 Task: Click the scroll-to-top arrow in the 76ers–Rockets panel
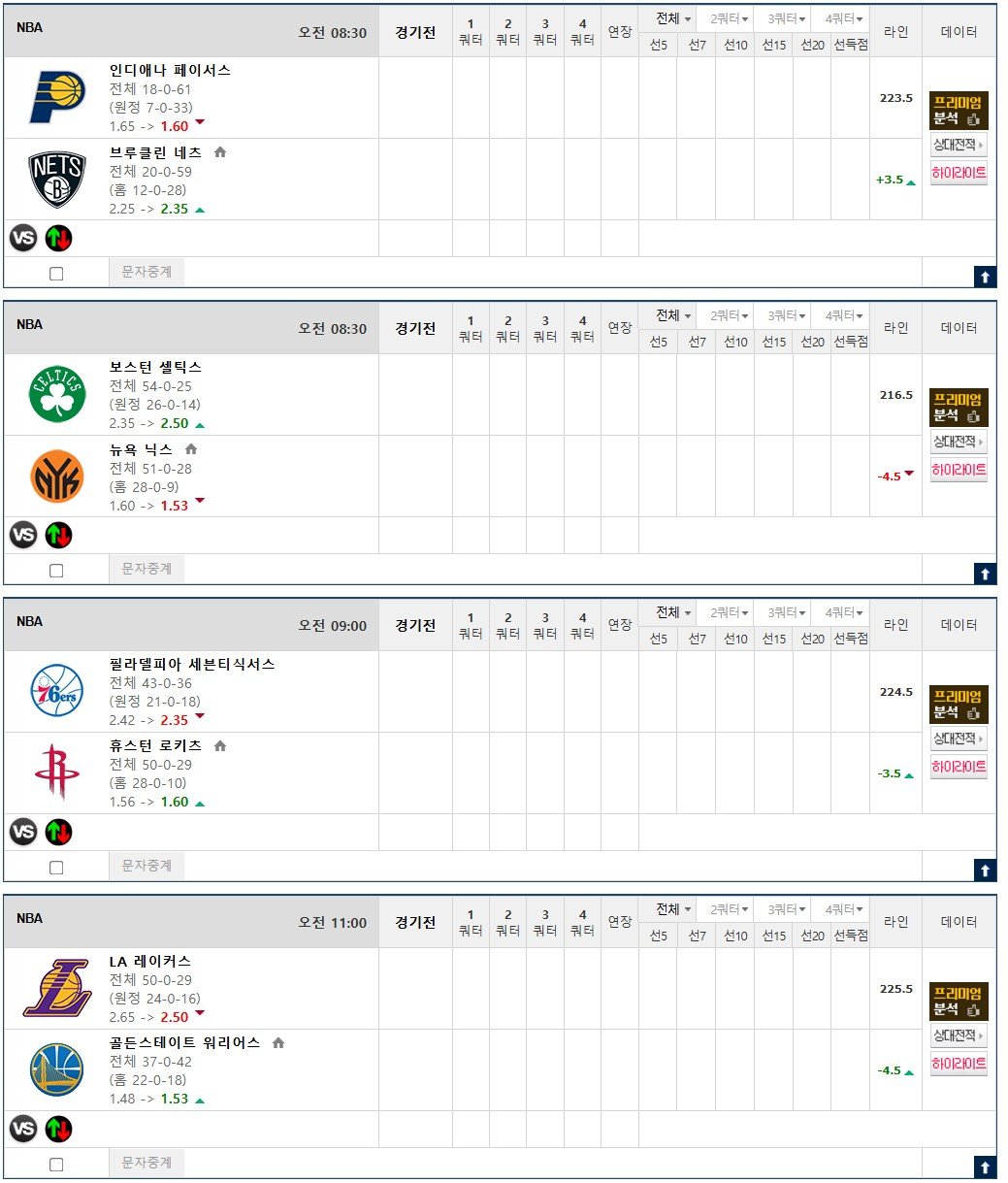pyautogui.click(x=985, y=871)
